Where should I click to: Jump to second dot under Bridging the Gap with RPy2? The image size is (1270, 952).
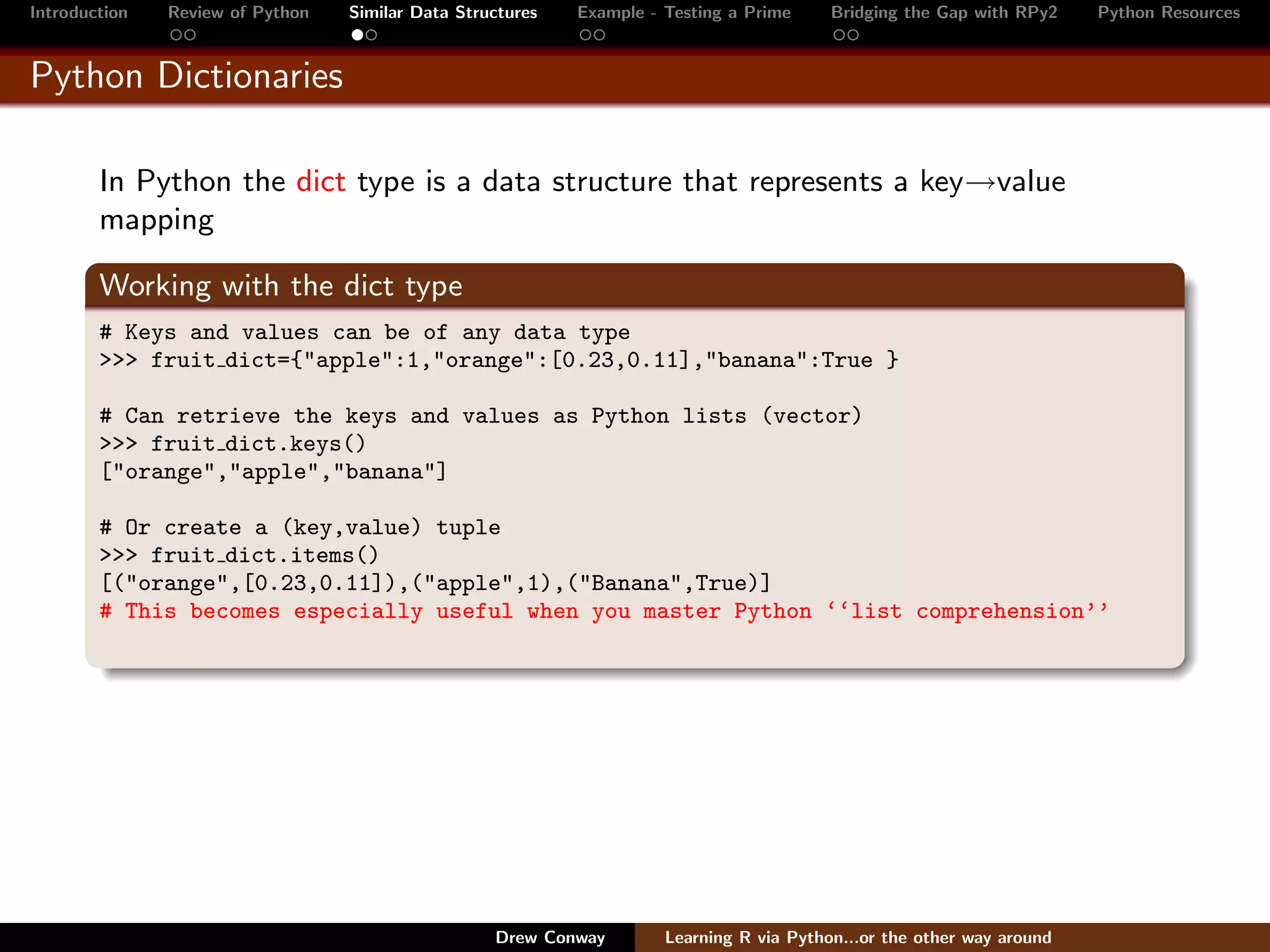click(x=853, y=35)
